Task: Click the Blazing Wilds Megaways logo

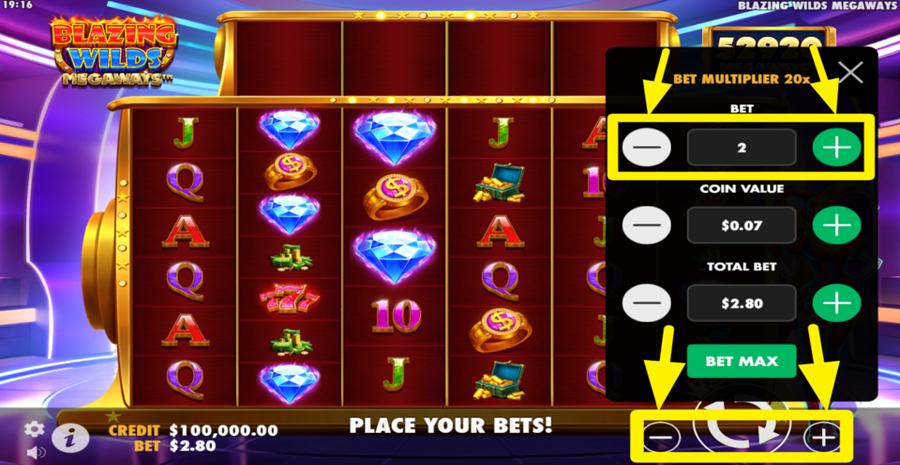Action: [114, 51]
